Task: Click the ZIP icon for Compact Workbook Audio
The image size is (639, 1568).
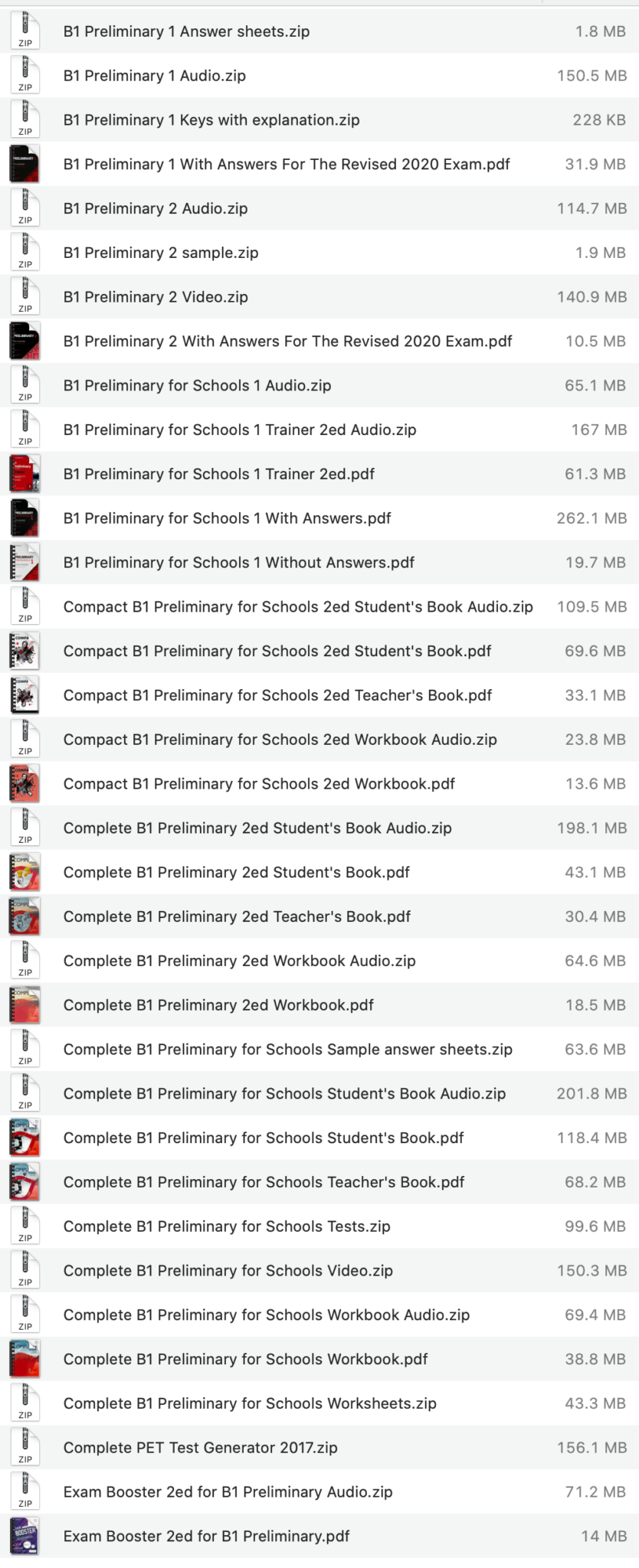Action: [x=24, y=739]
